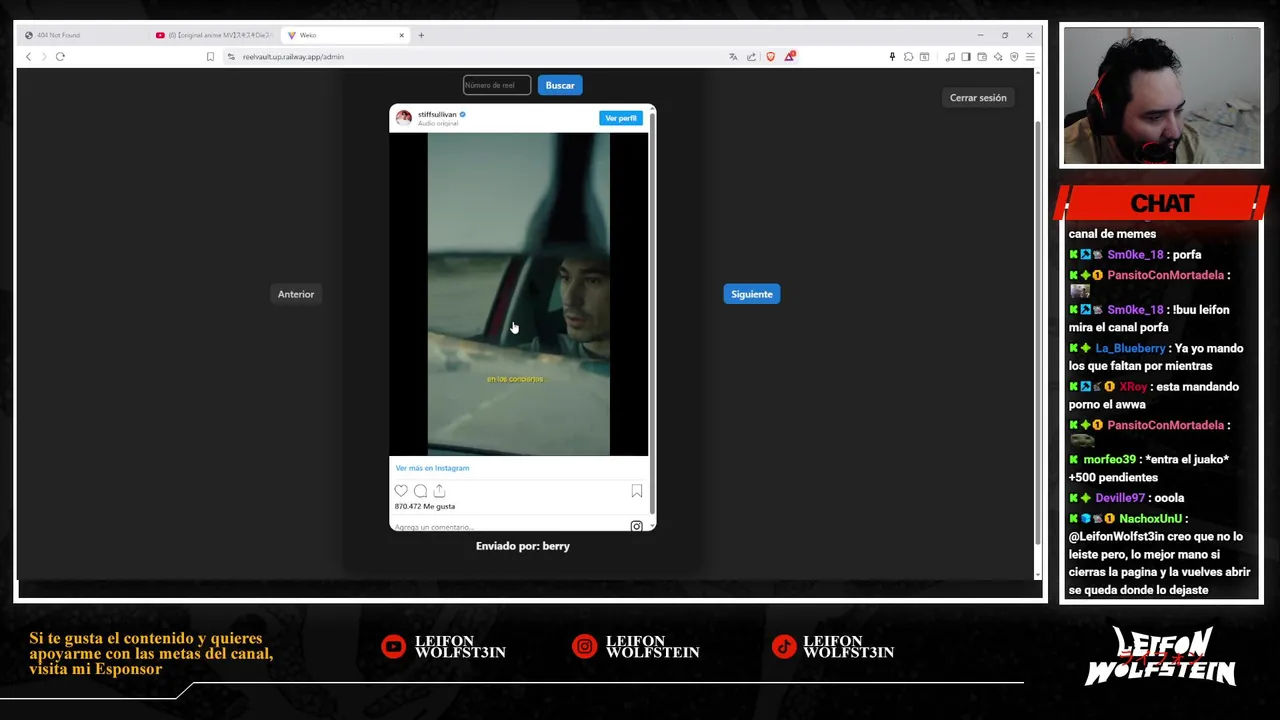The width and height of the screenshot is (1280, 720).
Task: Click NachoxUnU's chat username
Action: [x=1150, y=519]
